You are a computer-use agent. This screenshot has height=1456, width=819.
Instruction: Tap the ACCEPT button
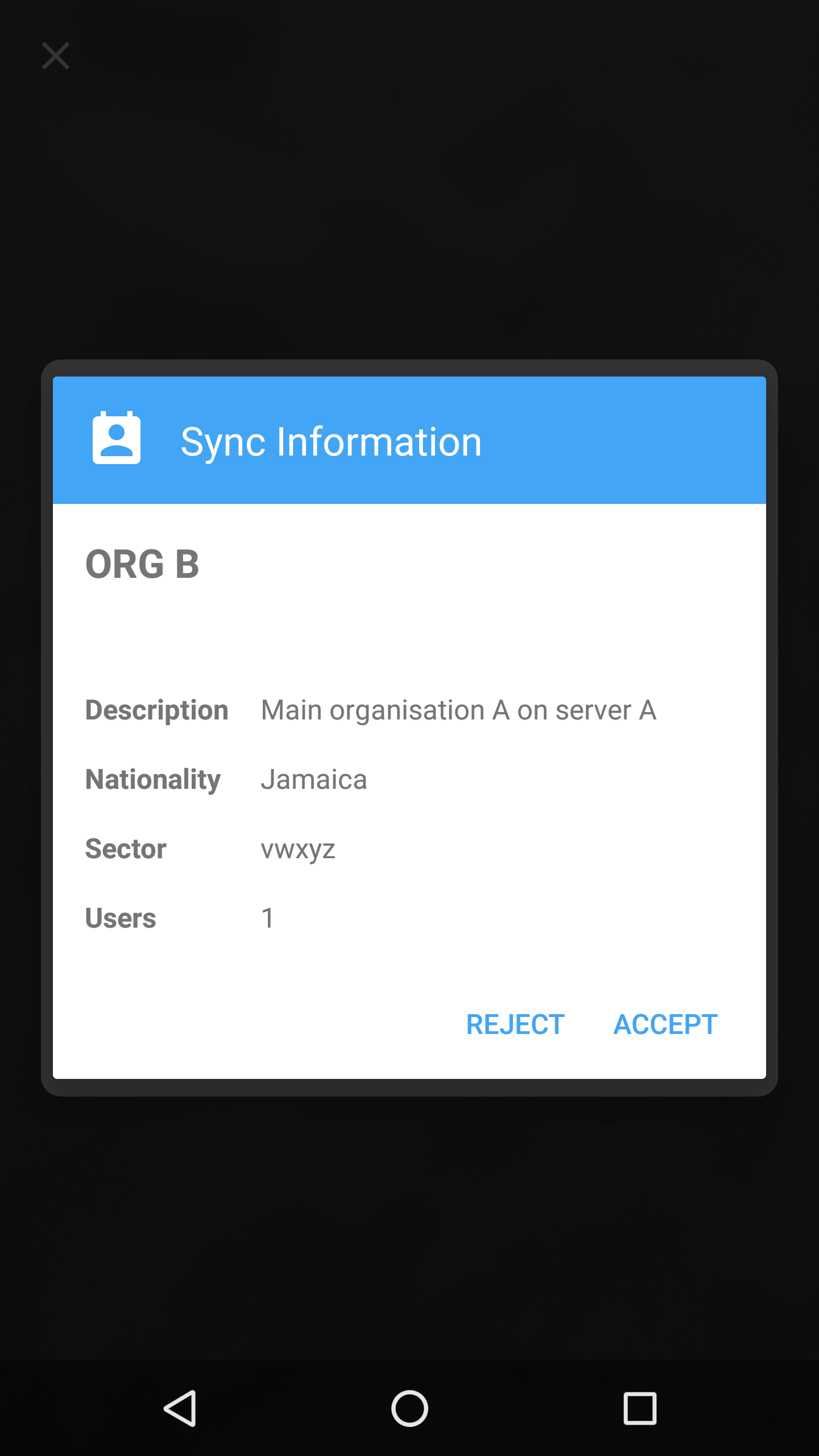[665, 1025]
